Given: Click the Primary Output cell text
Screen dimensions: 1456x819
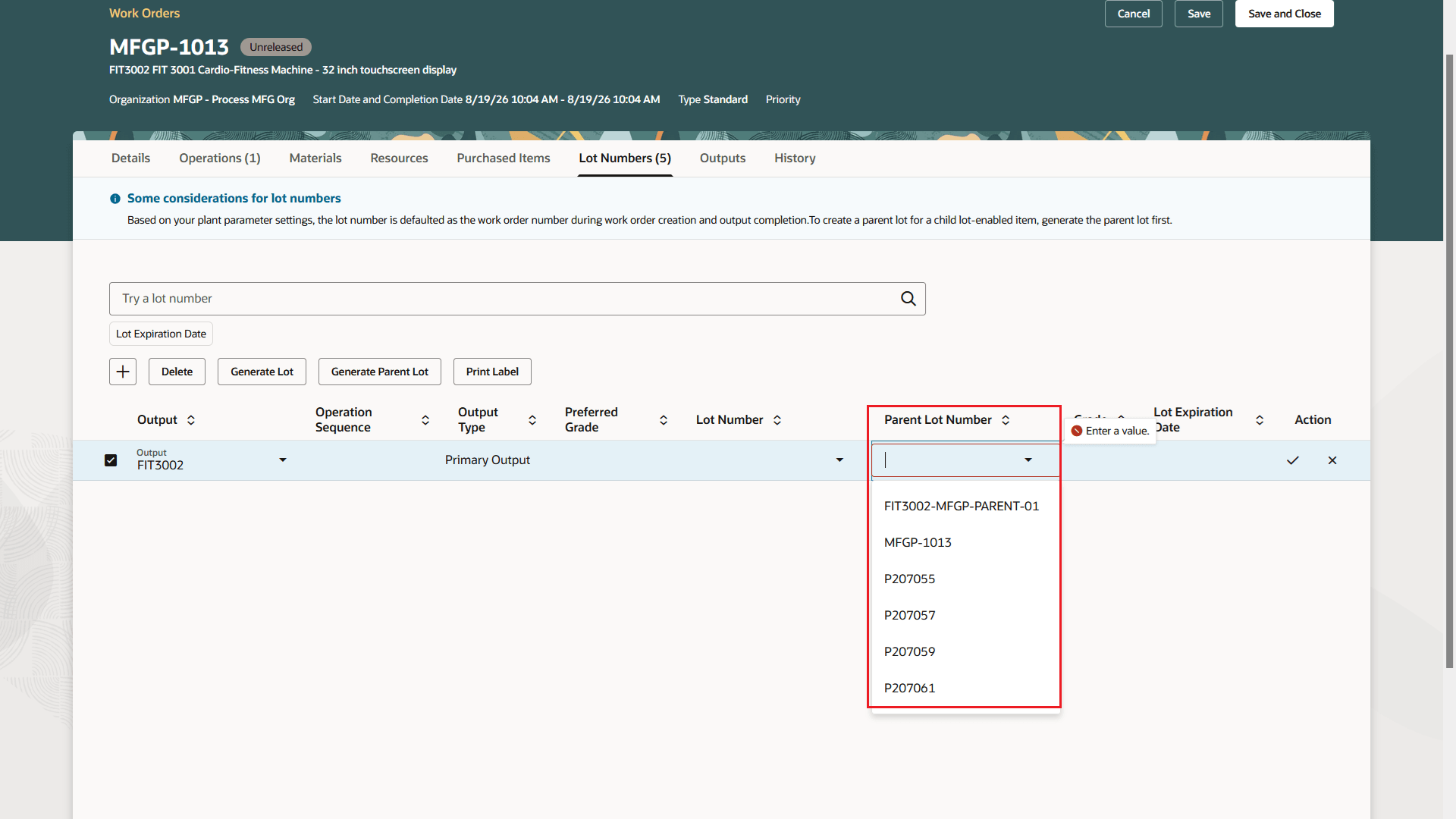Looking at the screenshot, I should click(488, 460).
